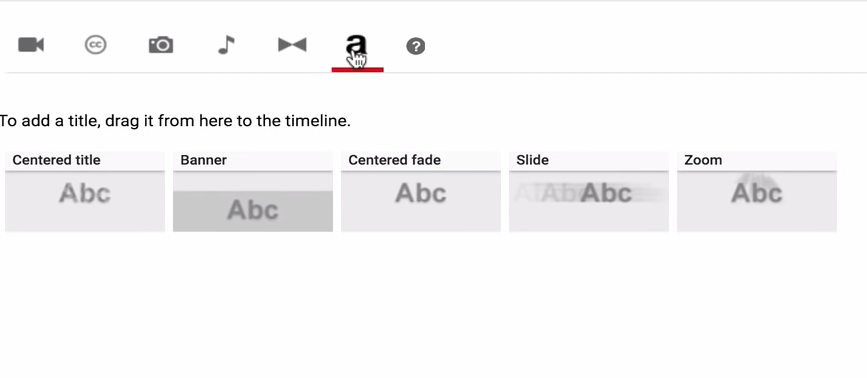Select the Centered title Abc preview
Viewport: 867px width, 378px height.
[85, 202]
